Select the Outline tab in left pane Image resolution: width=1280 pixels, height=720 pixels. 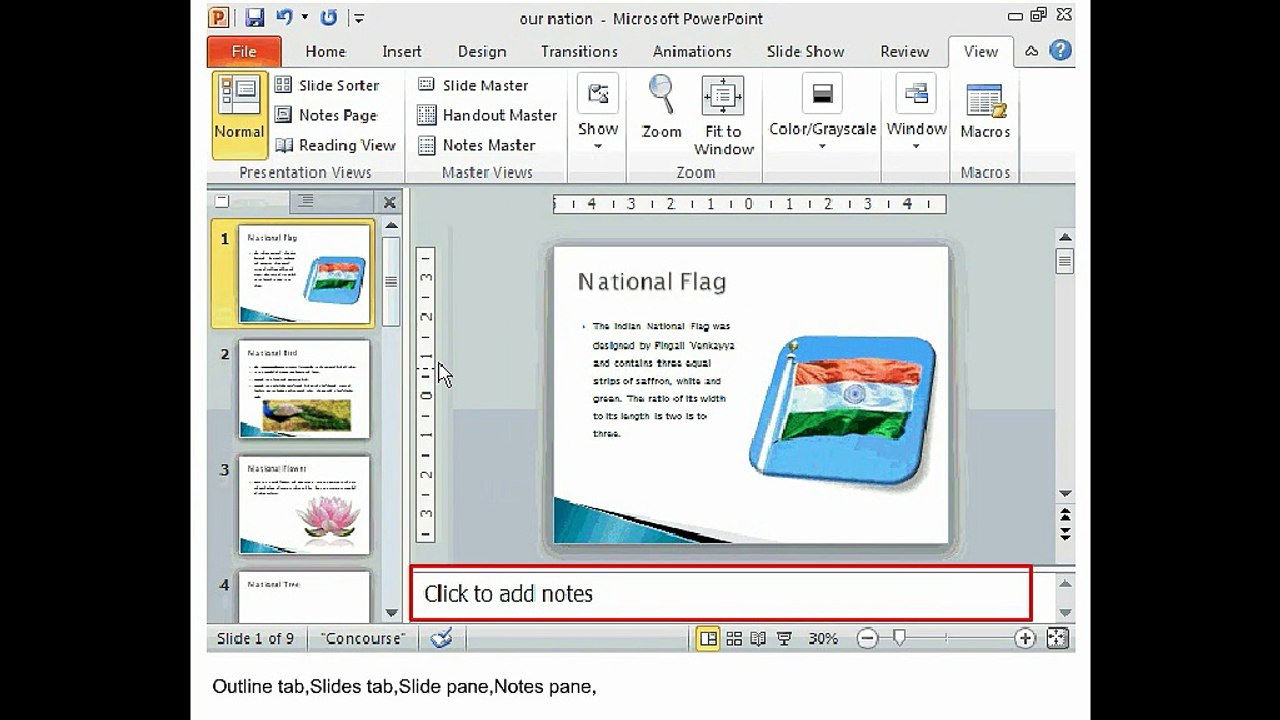(x=333, y=201)
